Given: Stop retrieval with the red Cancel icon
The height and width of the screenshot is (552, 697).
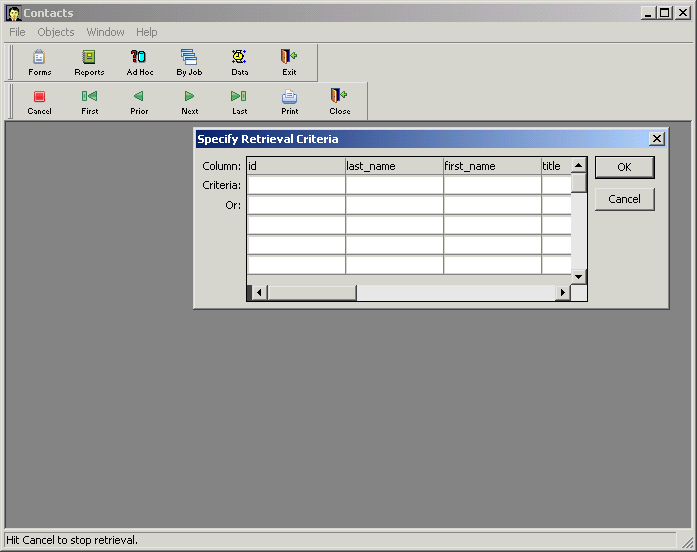Looking at the screenshot, I should 39,102.
